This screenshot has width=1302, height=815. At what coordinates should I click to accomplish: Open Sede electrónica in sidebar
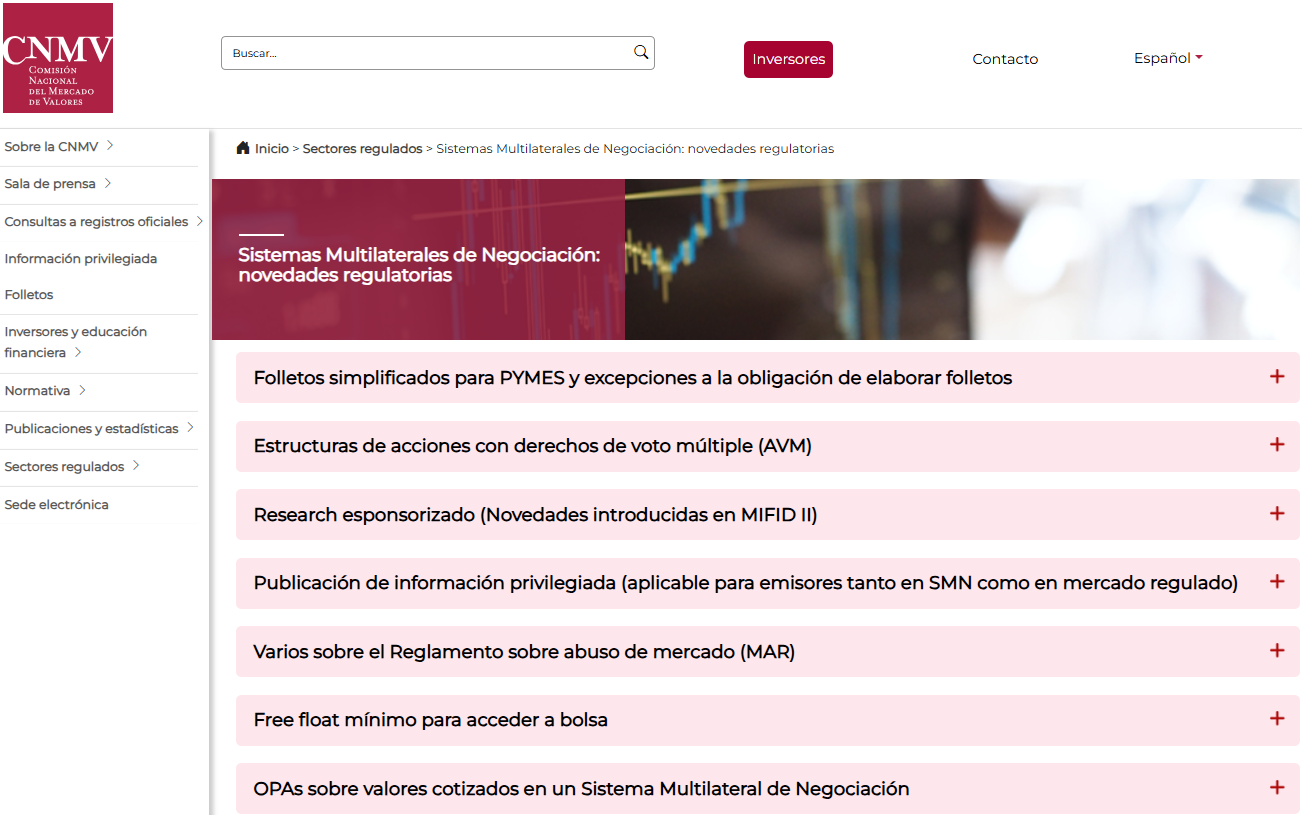56,505
